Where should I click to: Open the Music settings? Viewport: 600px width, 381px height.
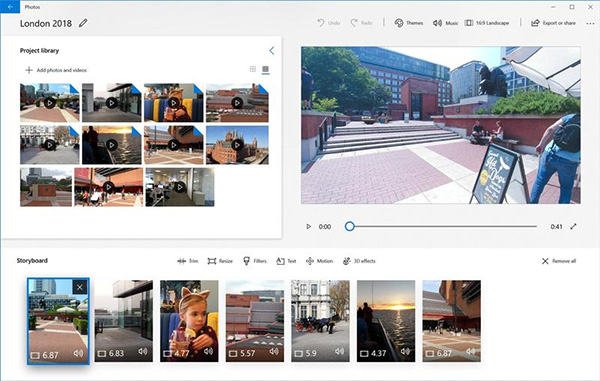click(x=445, y=23)
